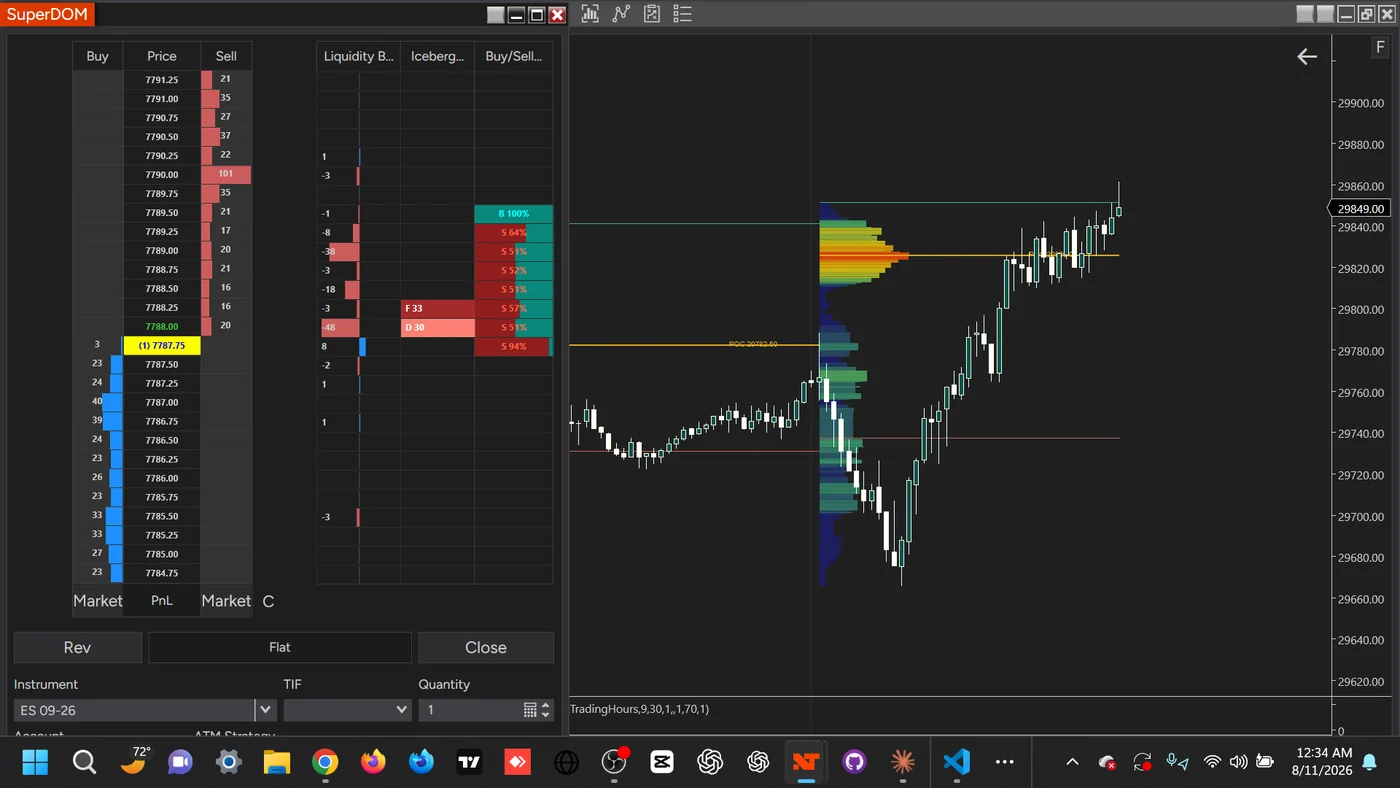Viewport: 1400px width, 788px height.
Task: Click the C button beside the Sell Market button
Action: (x=268, y=601)
